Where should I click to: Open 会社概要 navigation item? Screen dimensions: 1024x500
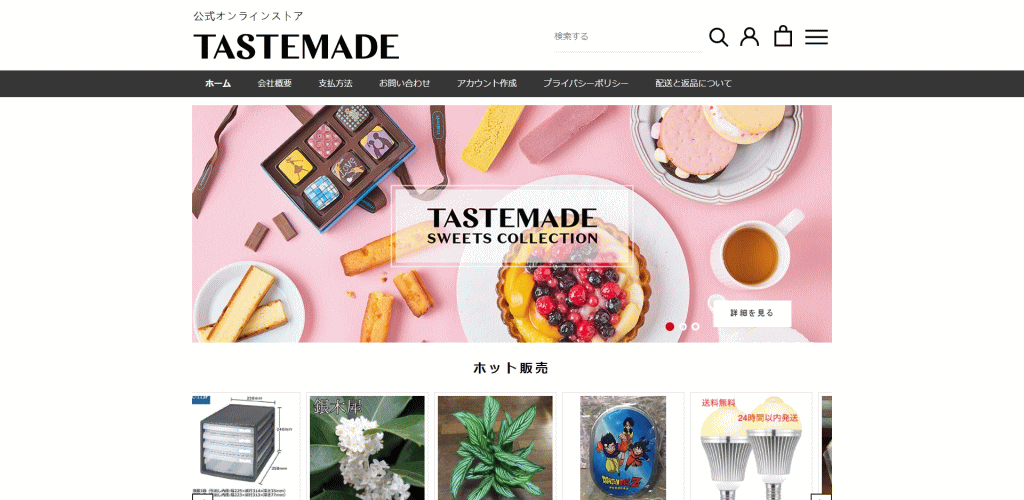(274, 84)
